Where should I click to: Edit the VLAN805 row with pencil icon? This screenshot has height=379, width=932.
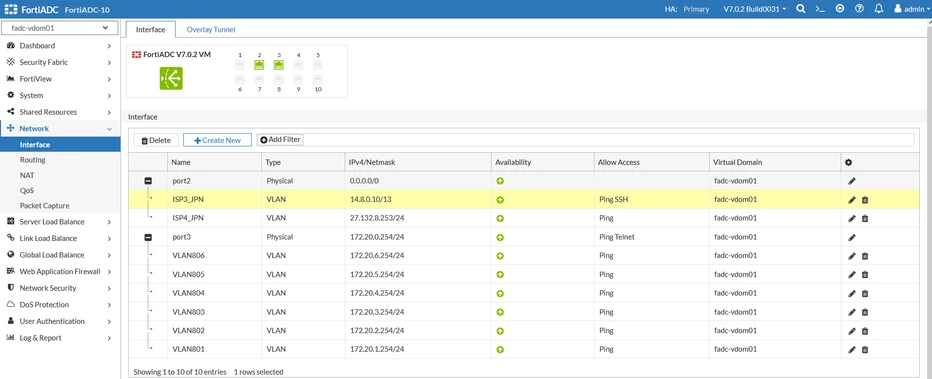pos(852,274)
